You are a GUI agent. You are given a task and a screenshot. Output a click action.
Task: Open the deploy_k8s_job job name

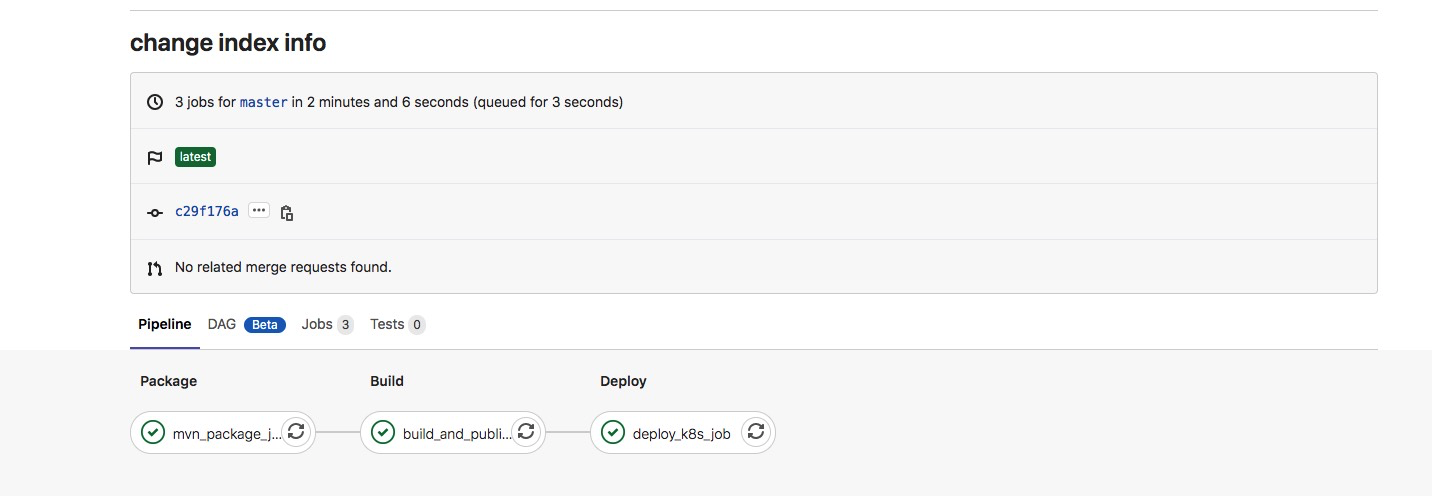(682, 433)
